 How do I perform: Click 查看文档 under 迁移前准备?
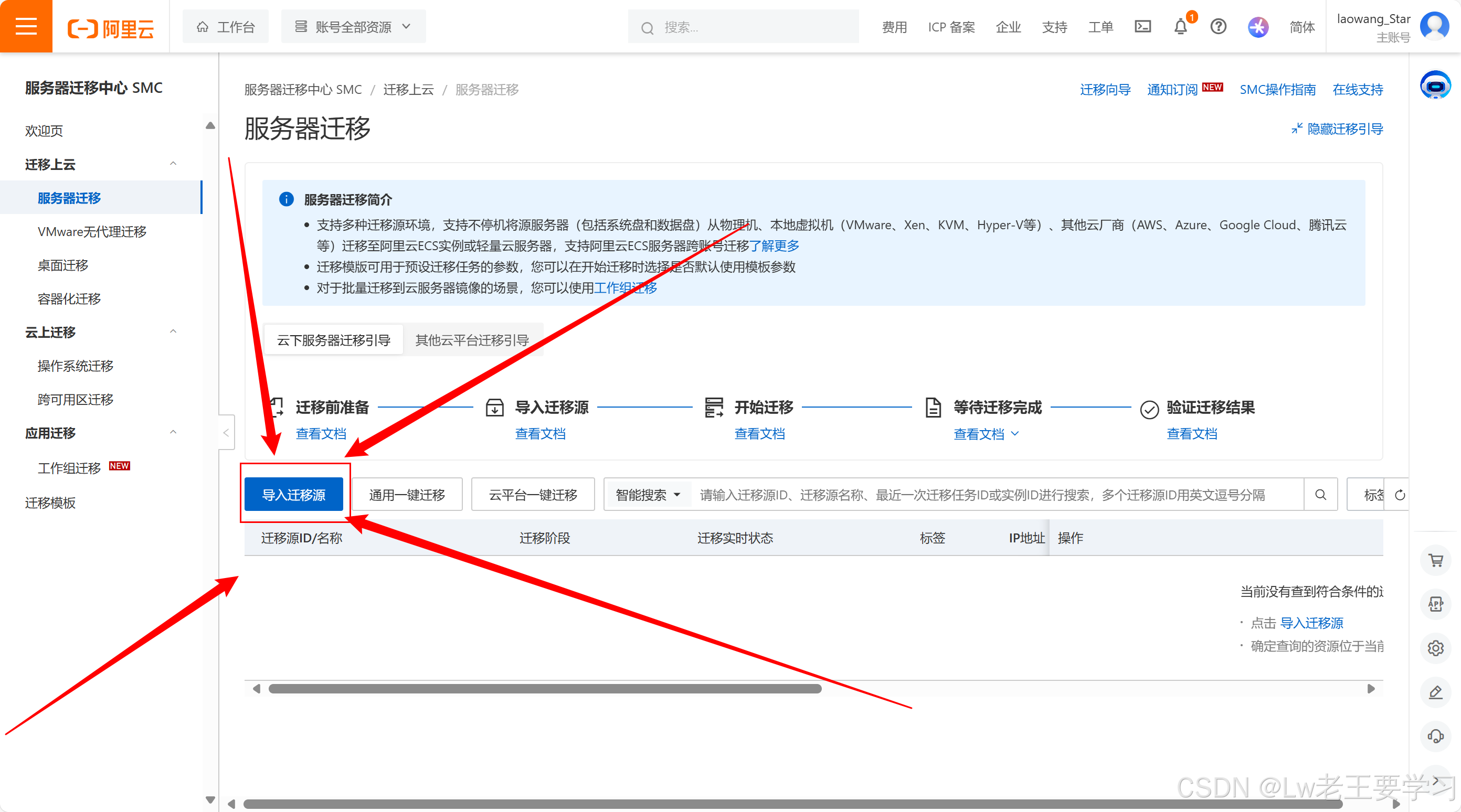click(x=321, y=434)
